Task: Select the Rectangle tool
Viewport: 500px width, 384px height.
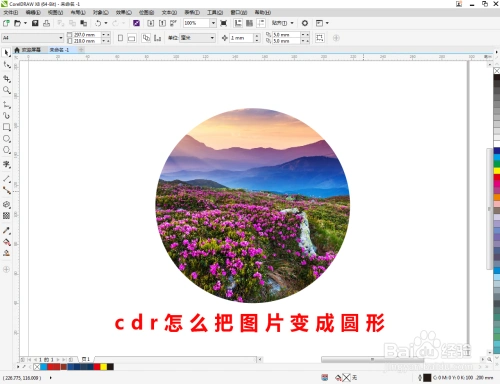Action: [6, 127]
